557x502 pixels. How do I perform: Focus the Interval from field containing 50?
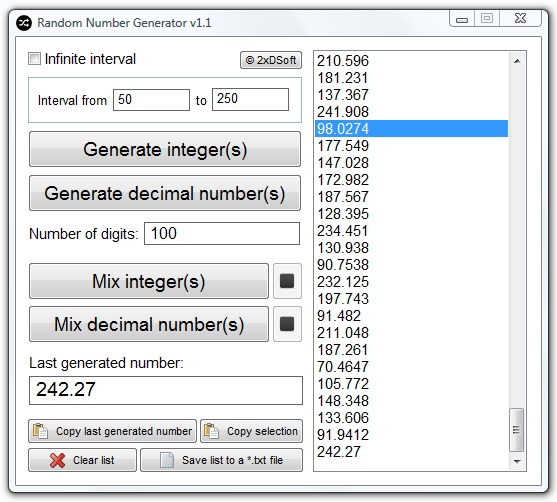[x=151, y=100]
